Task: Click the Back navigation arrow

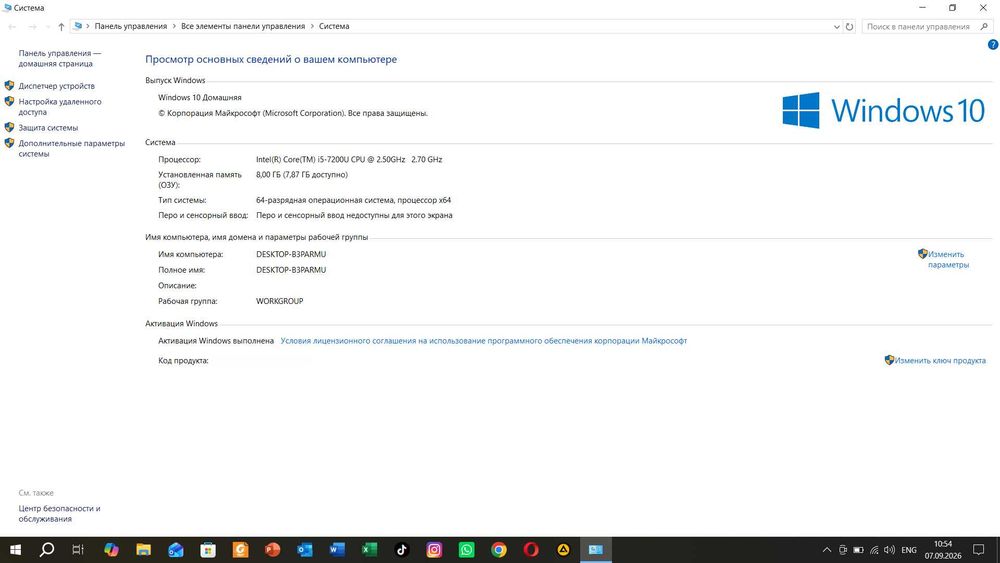Action: click(x=12, y=27)
